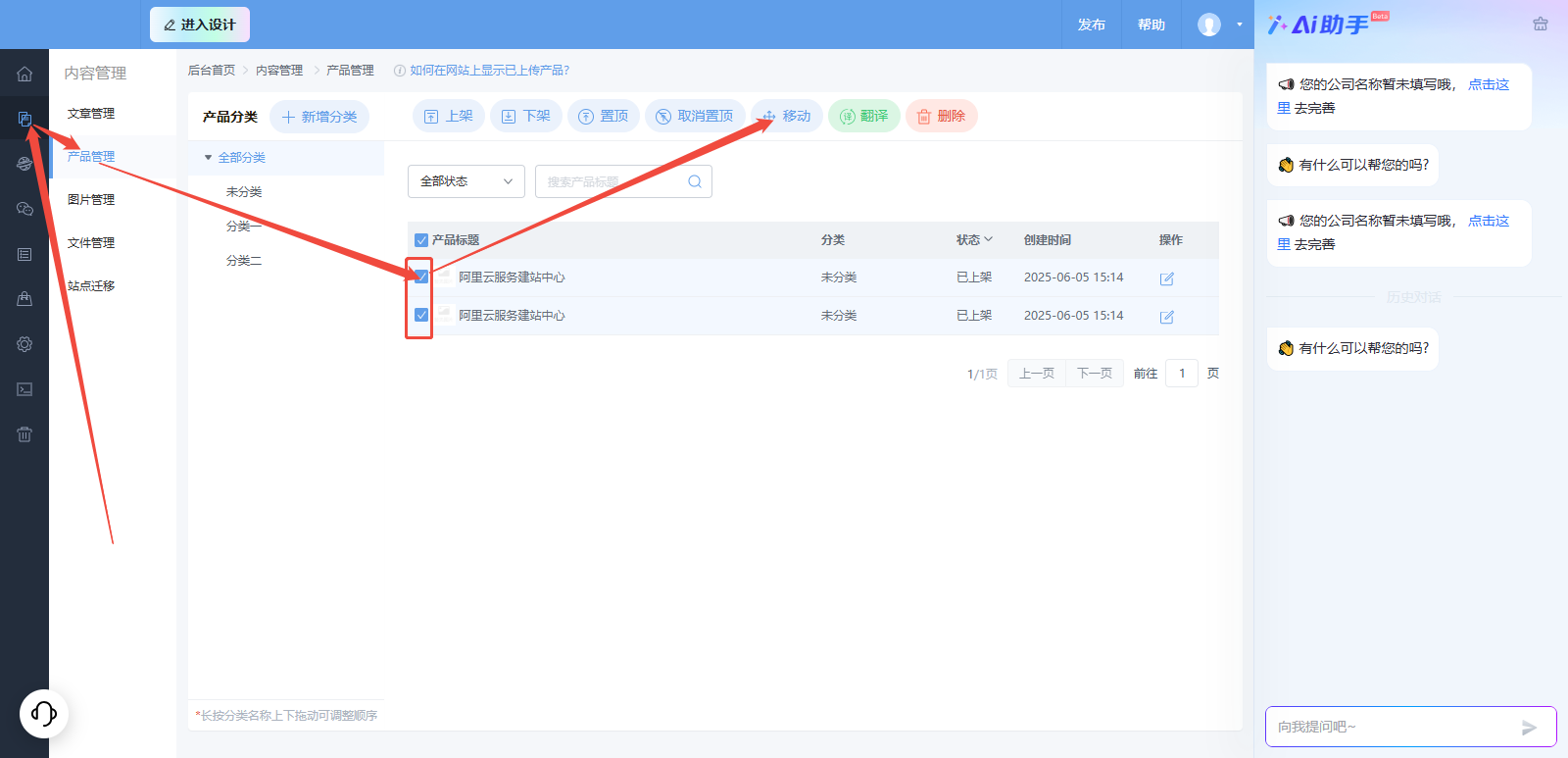This screenshot has width=1568, height=758.
Task: Click the search magnifier icon
Action: pyautogui.click(x=694, y=181)
